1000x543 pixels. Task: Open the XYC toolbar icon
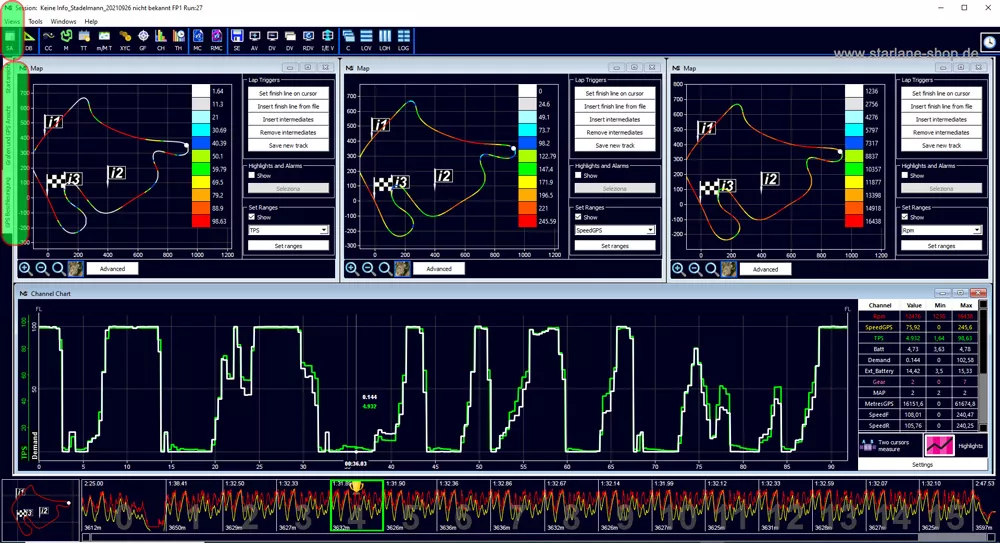(125, 40)
